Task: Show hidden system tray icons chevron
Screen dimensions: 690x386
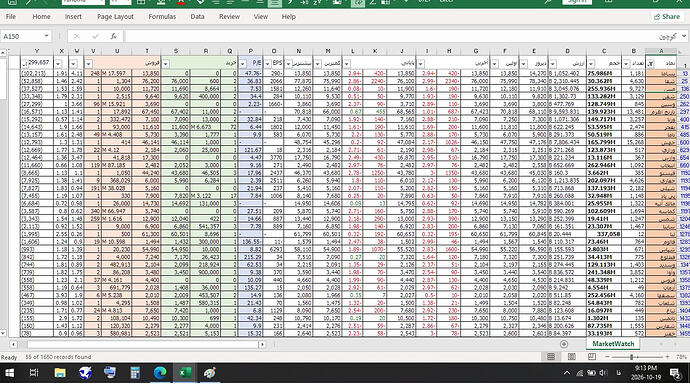Action: (567, 373)
